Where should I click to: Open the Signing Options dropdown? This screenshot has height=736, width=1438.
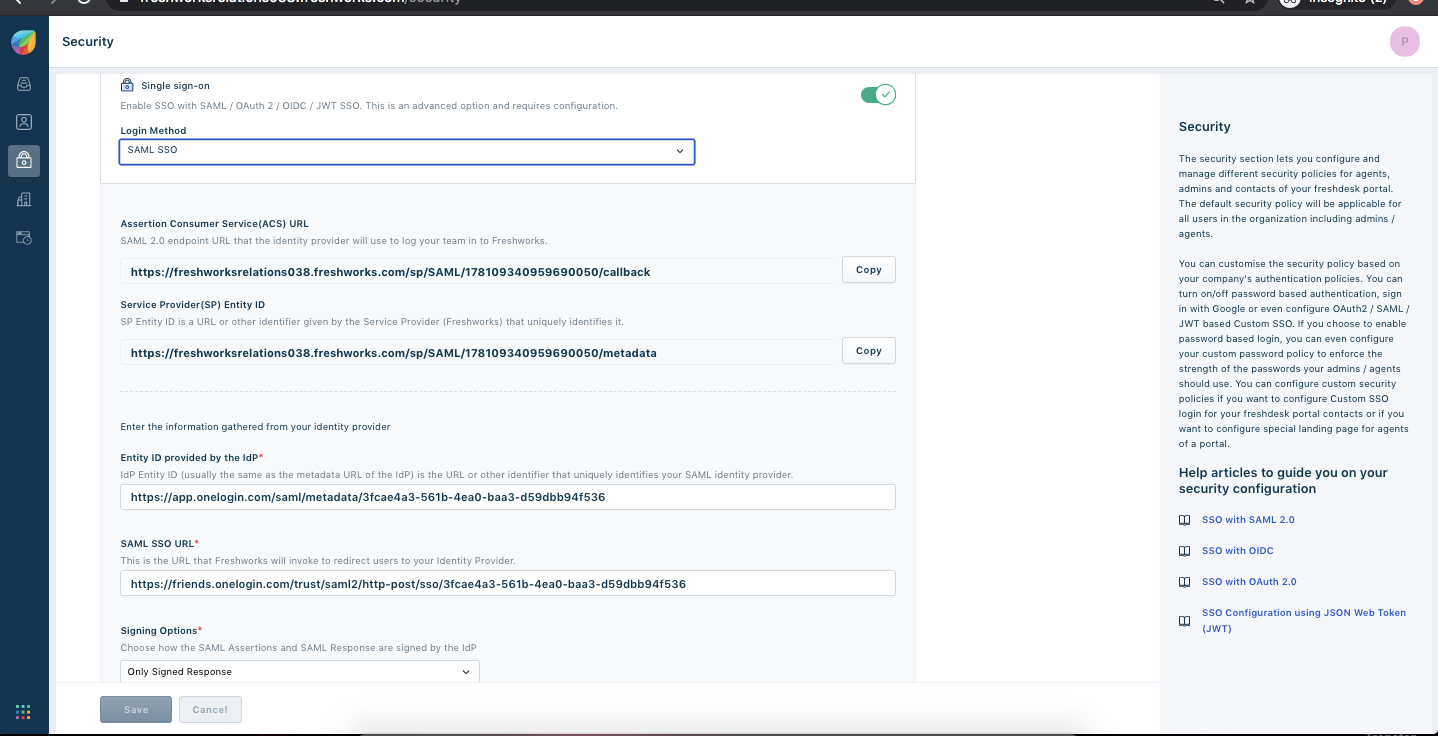tap(300, 671)
